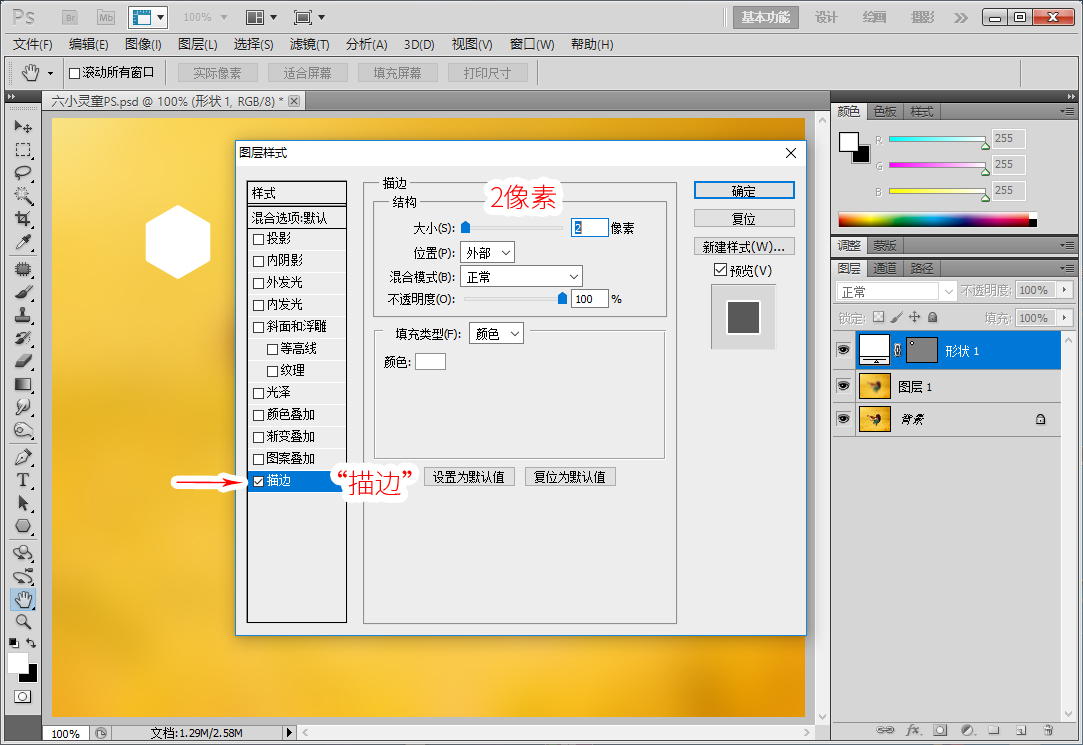This screenshot has height=745, width=1083.
Task: Click the 确定 OK button
Action: tap(744, 191)
